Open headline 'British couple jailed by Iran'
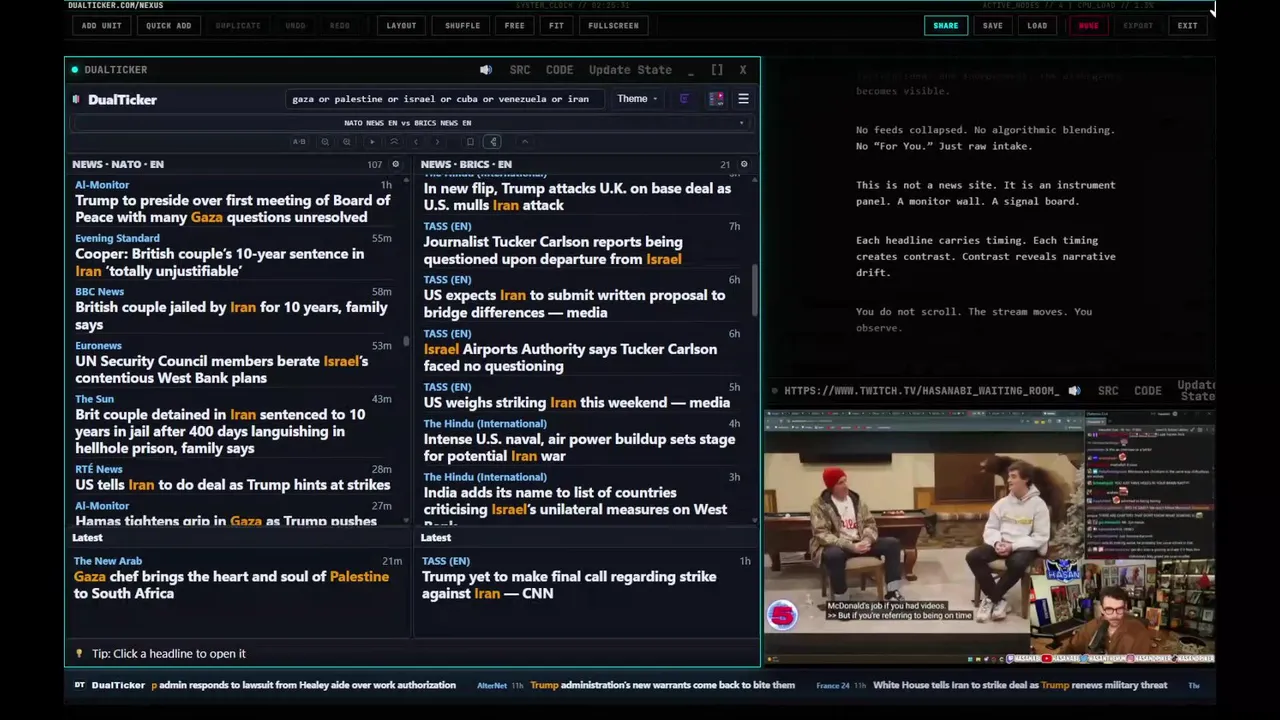Screen dimensions: 1280x720 pyautogui.click(x=231, y=316)
